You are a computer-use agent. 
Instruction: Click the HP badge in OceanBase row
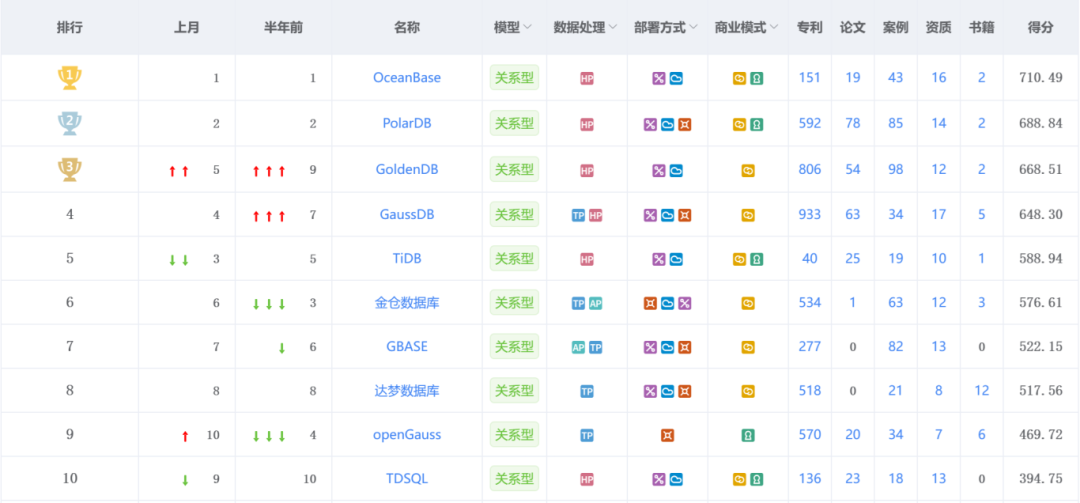click(587, 79)
